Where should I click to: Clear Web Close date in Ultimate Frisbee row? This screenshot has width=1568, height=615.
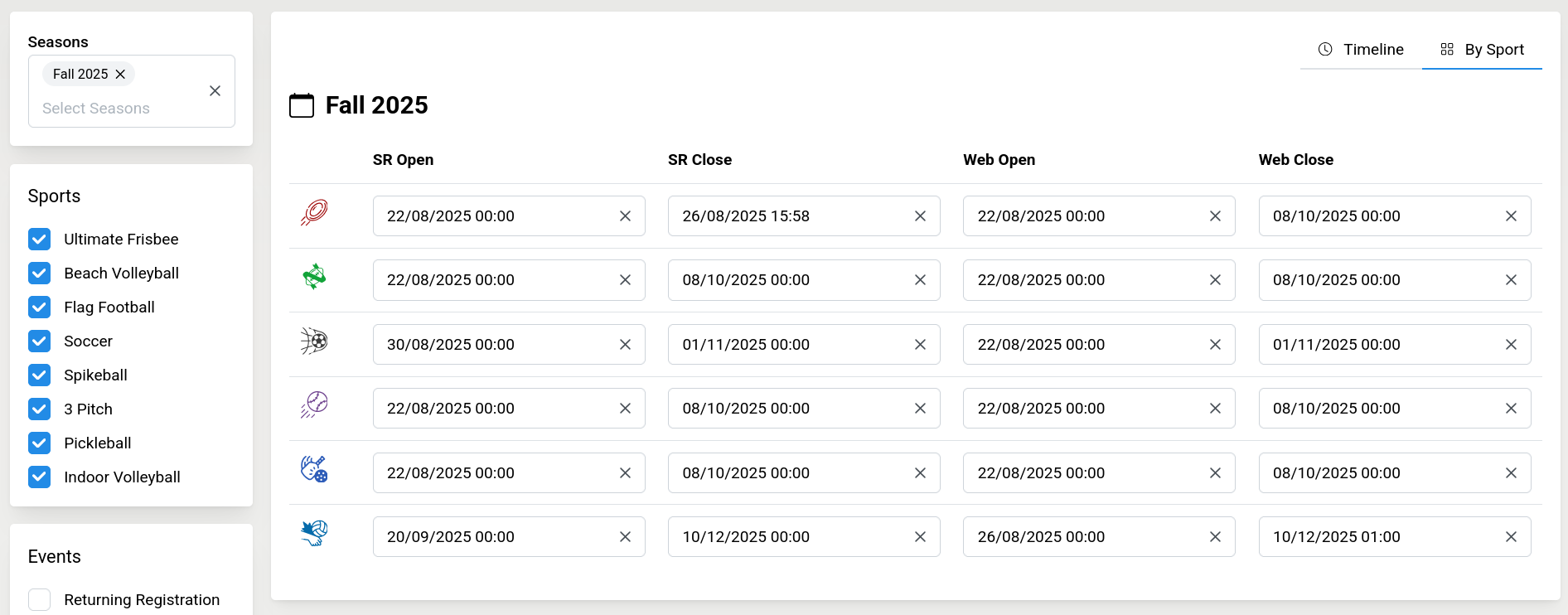pos(1511,216)
